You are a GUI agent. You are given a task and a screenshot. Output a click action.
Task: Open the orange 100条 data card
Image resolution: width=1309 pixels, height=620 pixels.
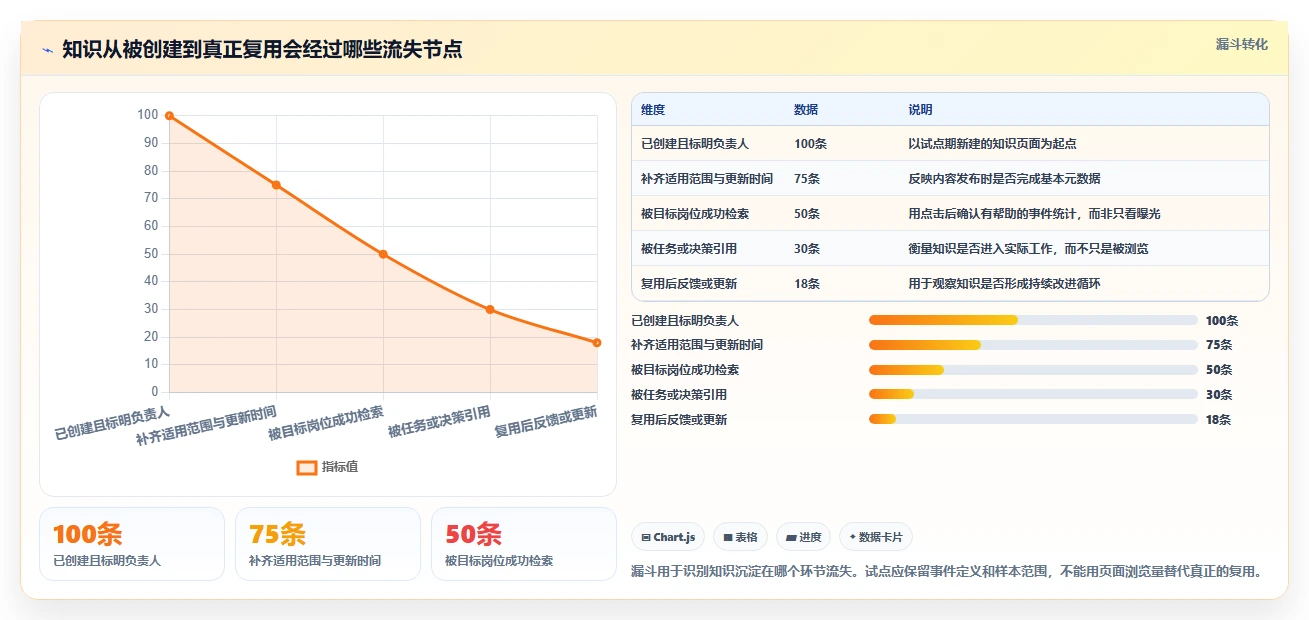[132, 544]
